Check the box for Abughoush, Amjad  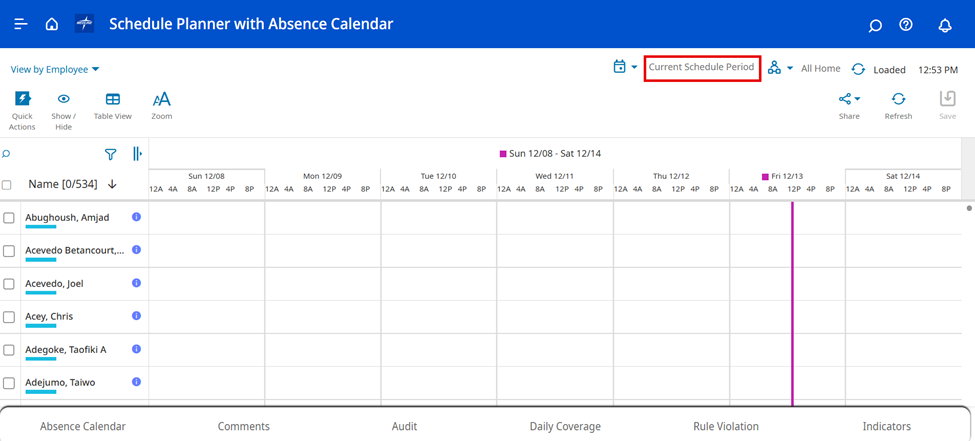(9, 218)
